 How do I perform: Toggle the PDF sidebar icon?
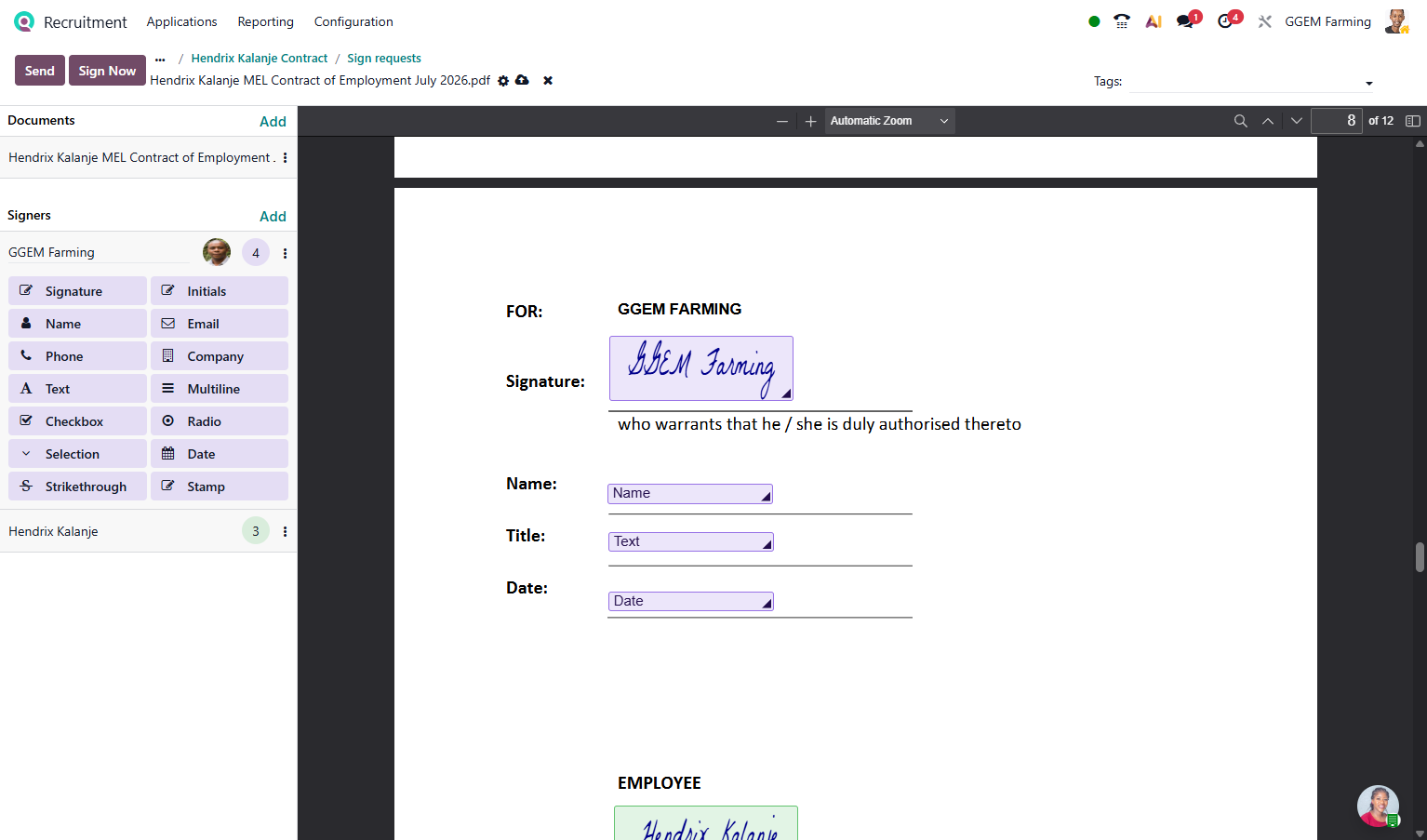[1413, 121]
